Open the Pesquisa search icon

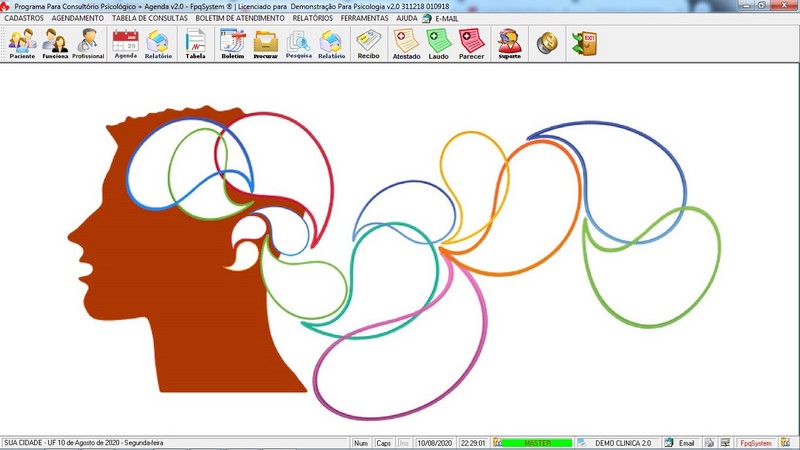tap(298, 43)
